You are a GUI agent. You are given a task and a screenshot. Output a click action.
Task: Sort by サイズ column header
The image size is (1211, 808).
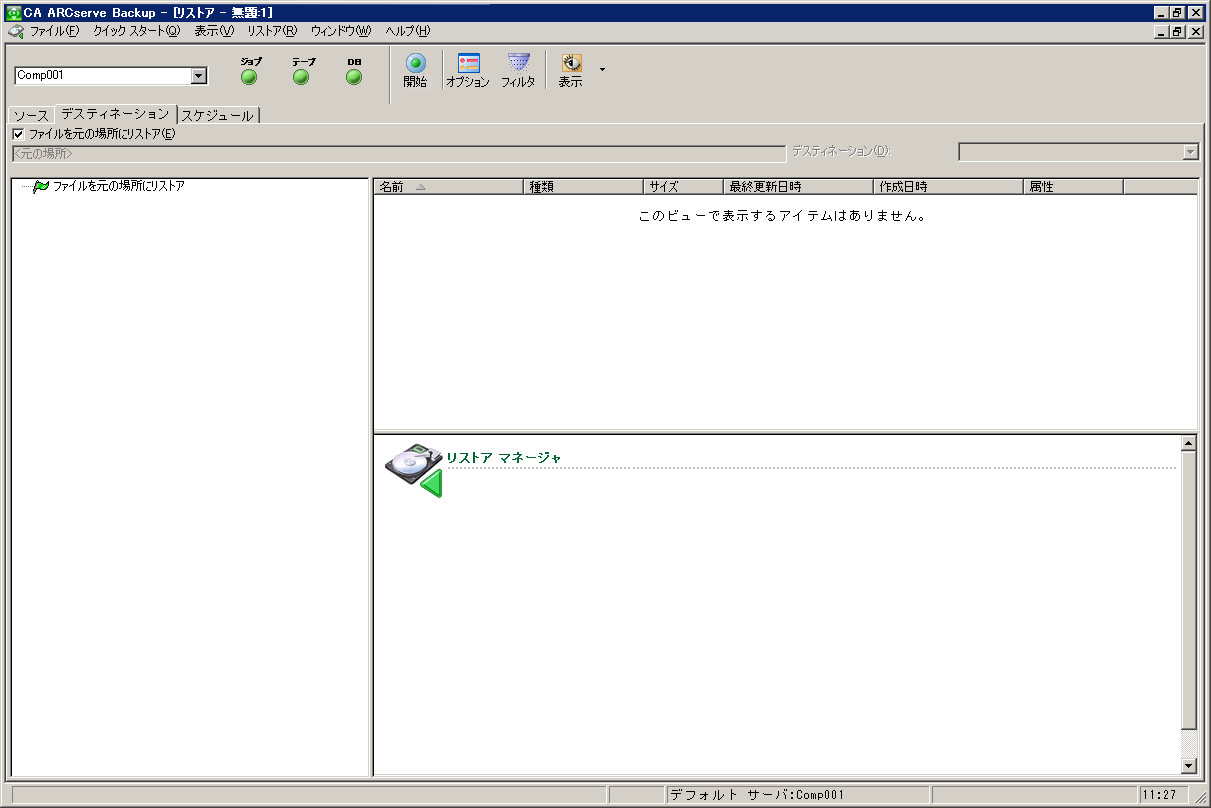click(683, 187)
